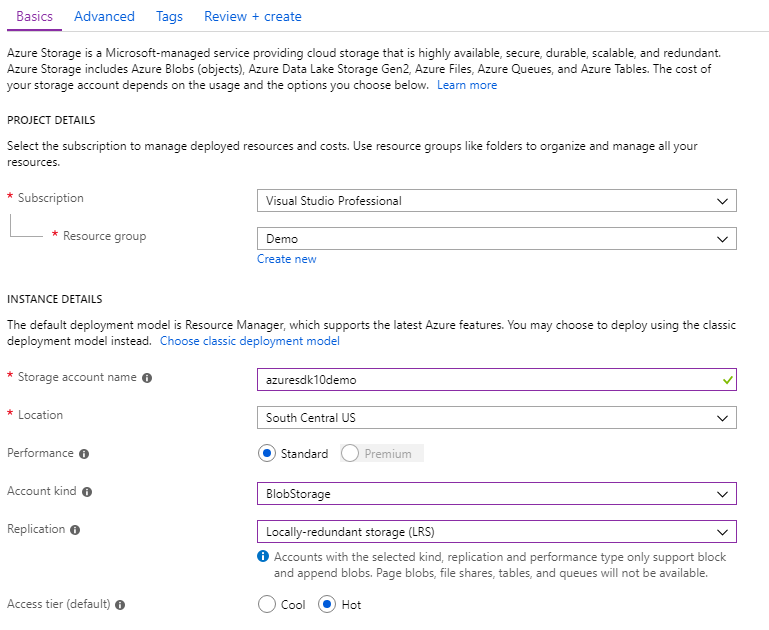The width and height of the screenshot is (769, 630).
Task: Click the Account kind info icon
Action: click(88, 492)
